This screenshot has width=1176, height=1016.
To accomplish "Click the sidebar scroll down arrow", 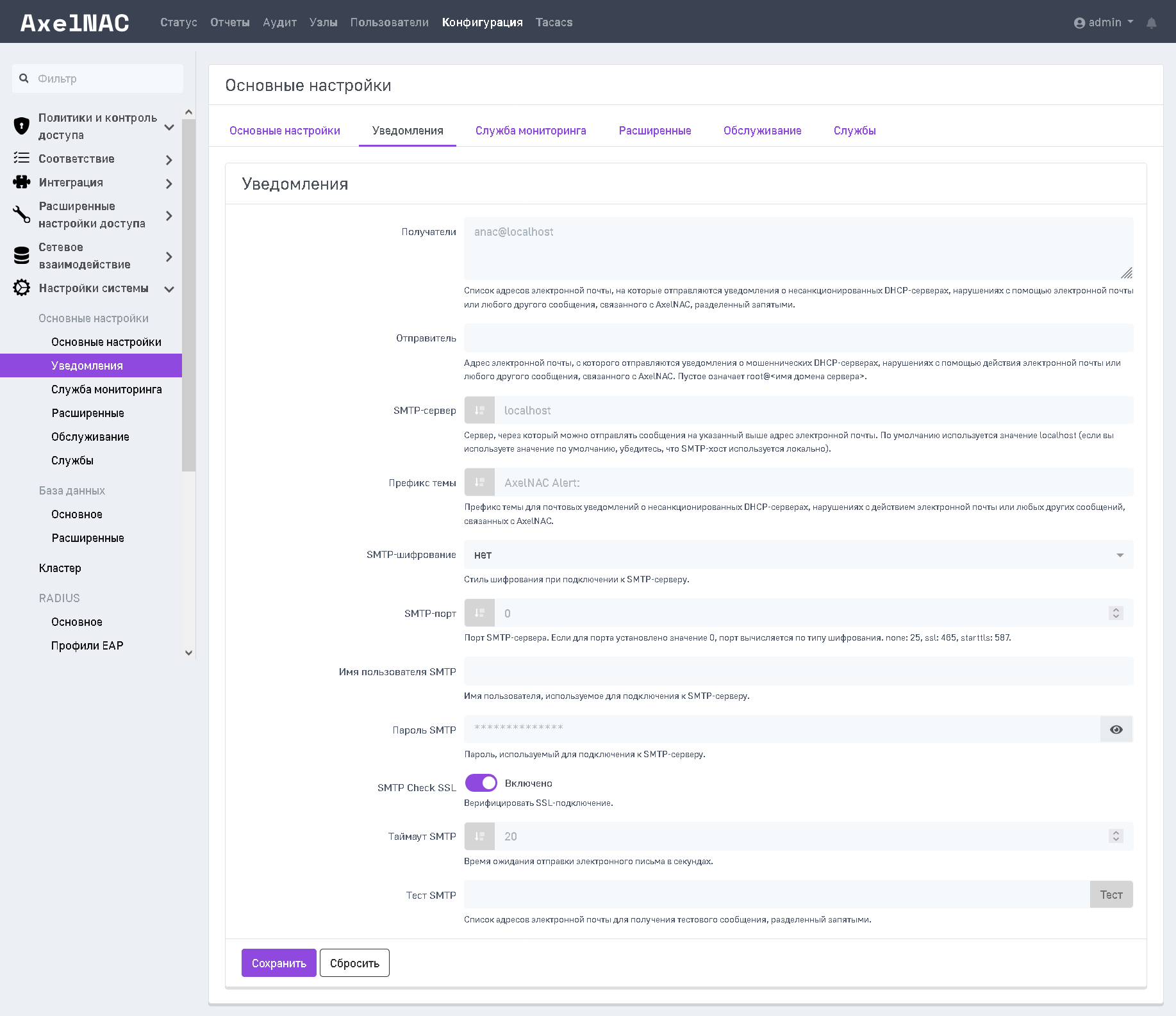I will click(188, 653).
